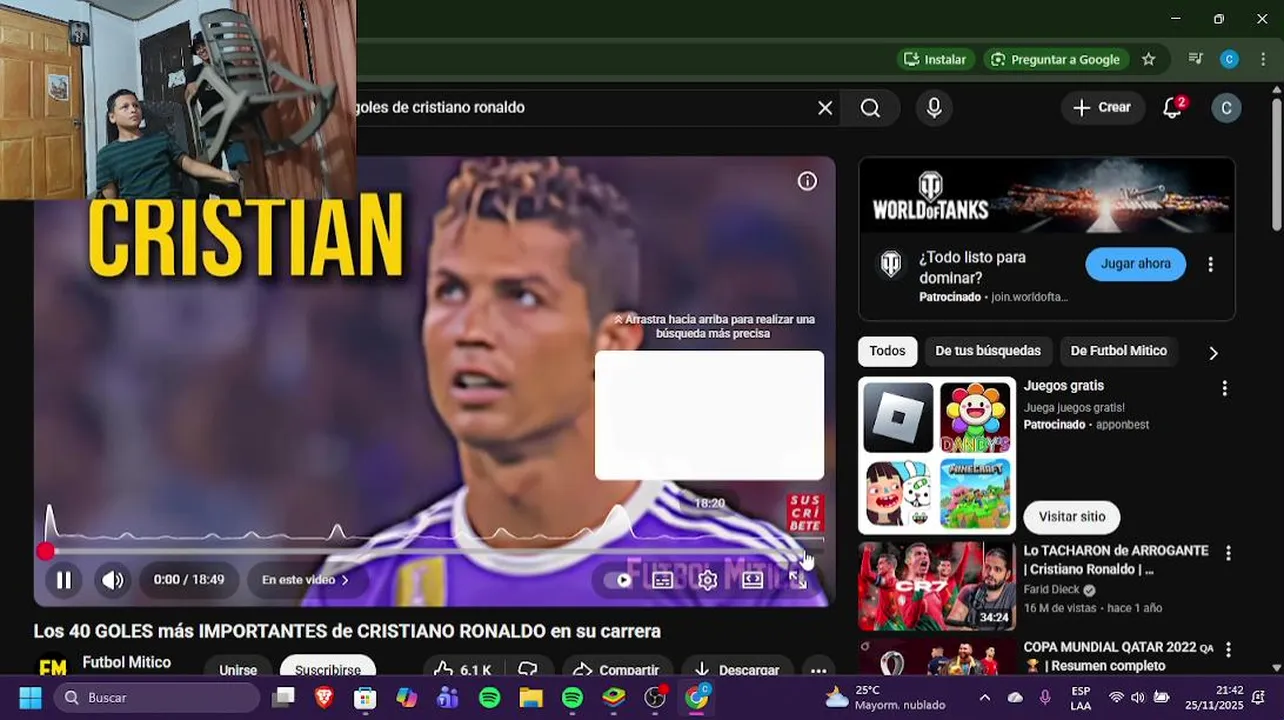Screen dimensions: 1284x720
Task: Open the player settings gear
Action: click(707, 580)
